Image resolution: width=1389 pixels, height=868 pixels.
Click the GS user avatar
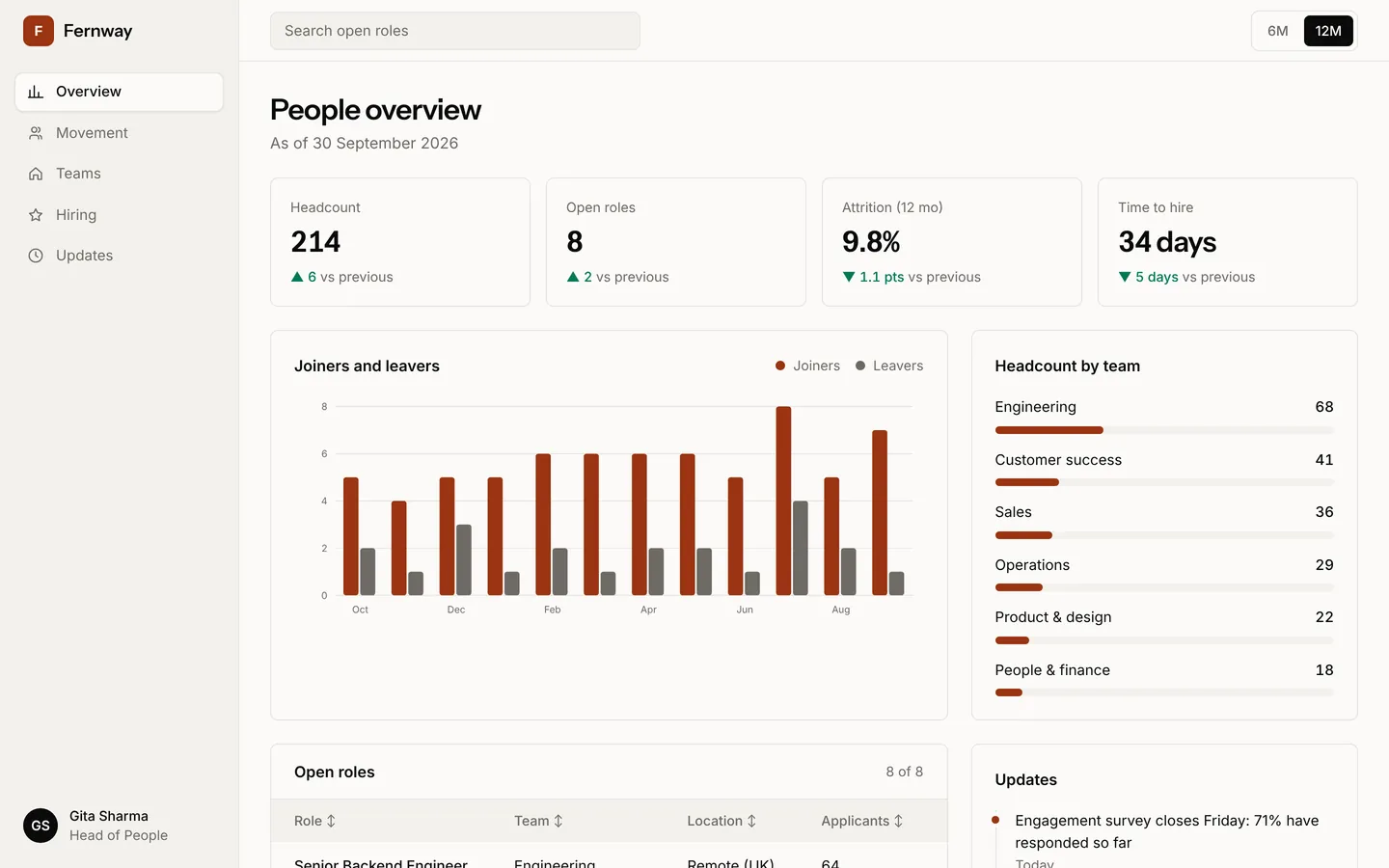tap(41, 826)
